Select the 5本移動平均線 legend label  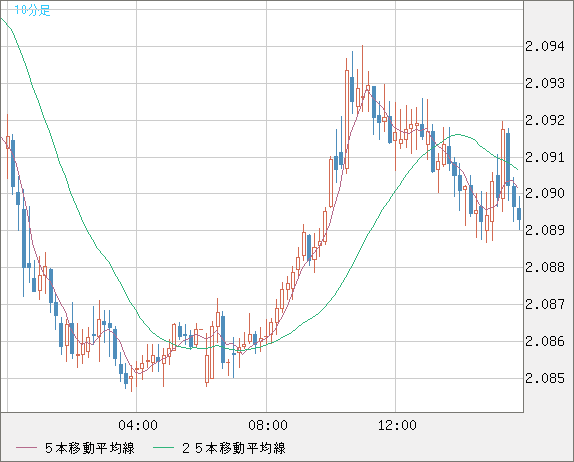click(90, 448)
